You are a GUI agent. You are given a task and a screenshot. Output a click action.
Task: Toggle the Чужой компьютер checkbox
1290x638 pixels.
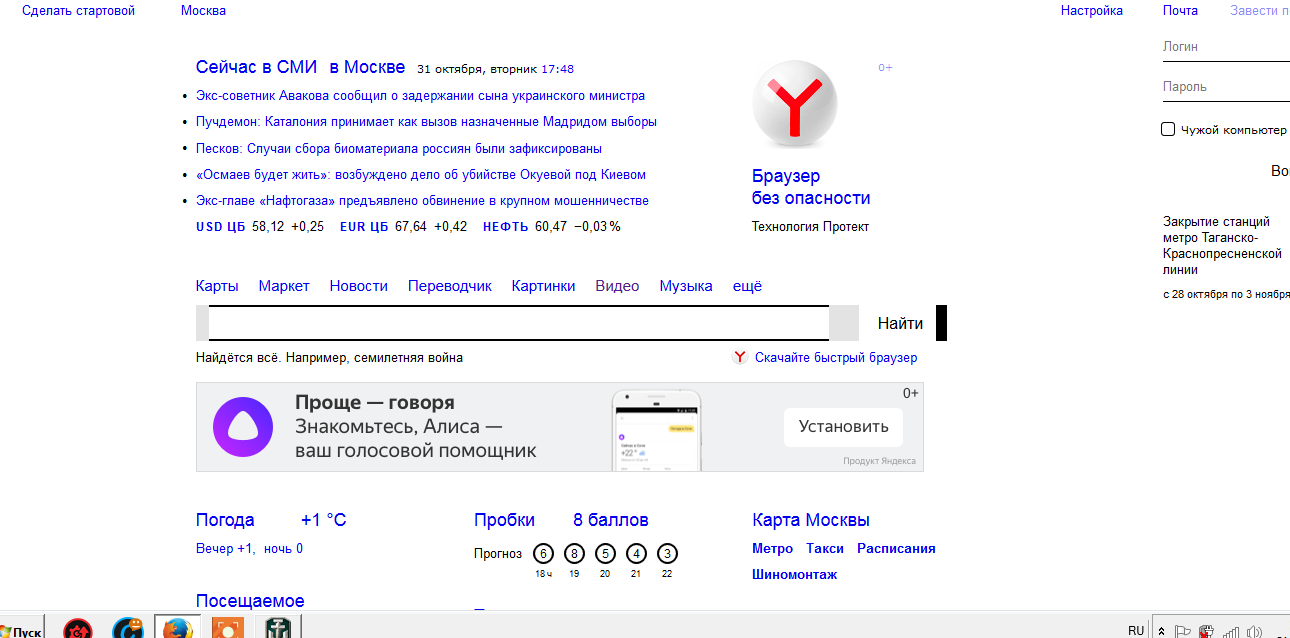(x=1168, y=129)
